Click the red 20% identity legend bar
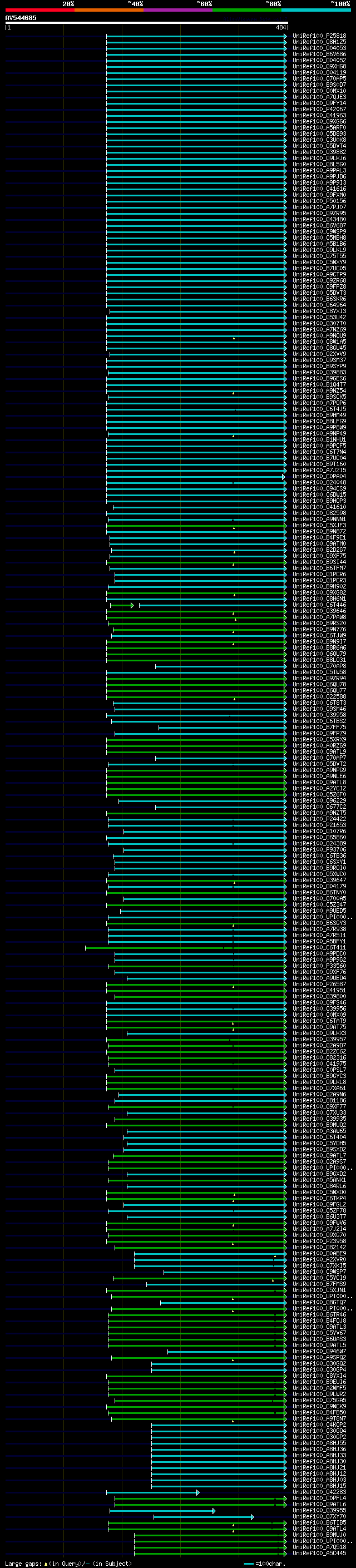This screenshot has width=356, height=1568. [39, 10]
